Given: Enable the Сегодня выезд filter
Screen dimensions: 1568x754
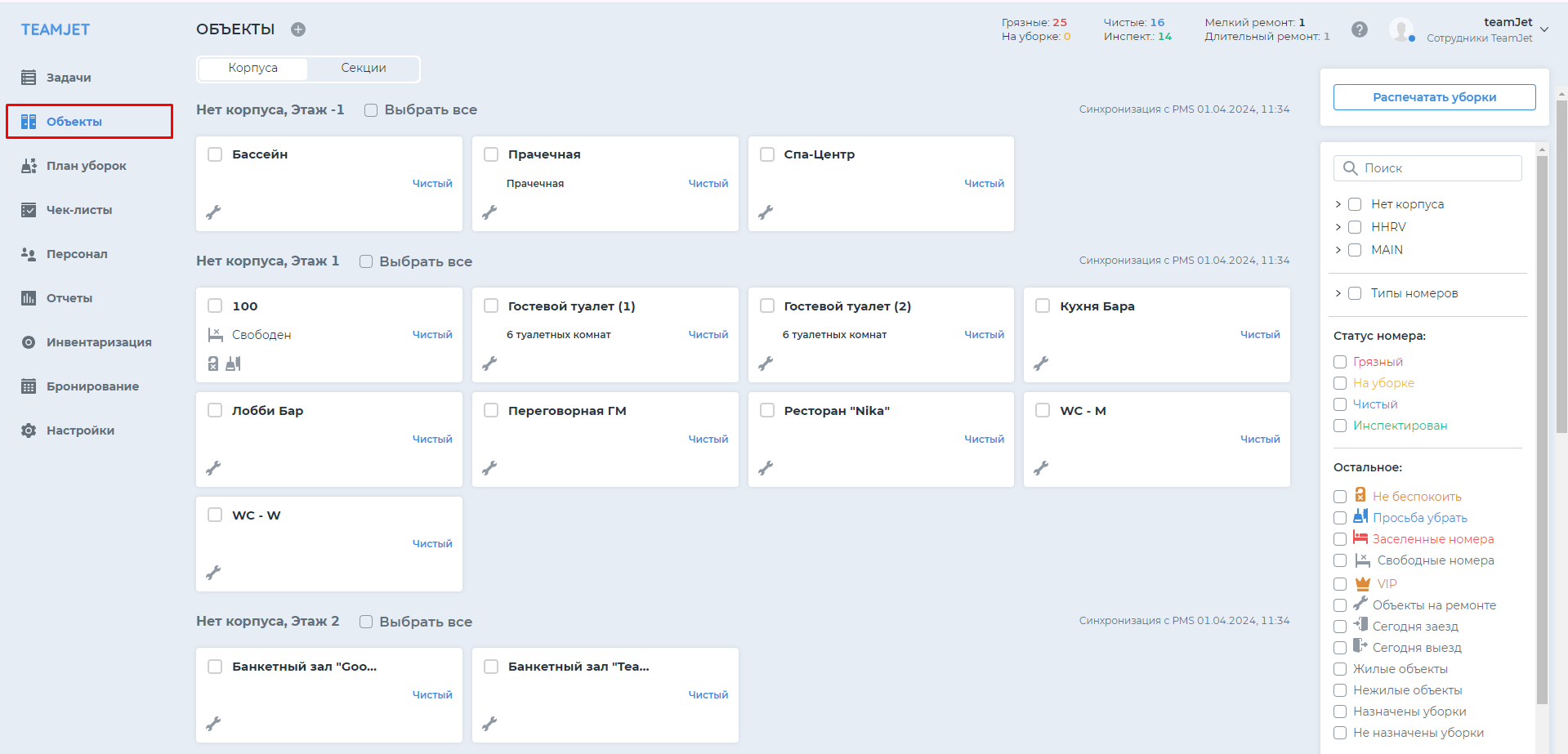Looking at the screenshot, I should point(1340,648).
